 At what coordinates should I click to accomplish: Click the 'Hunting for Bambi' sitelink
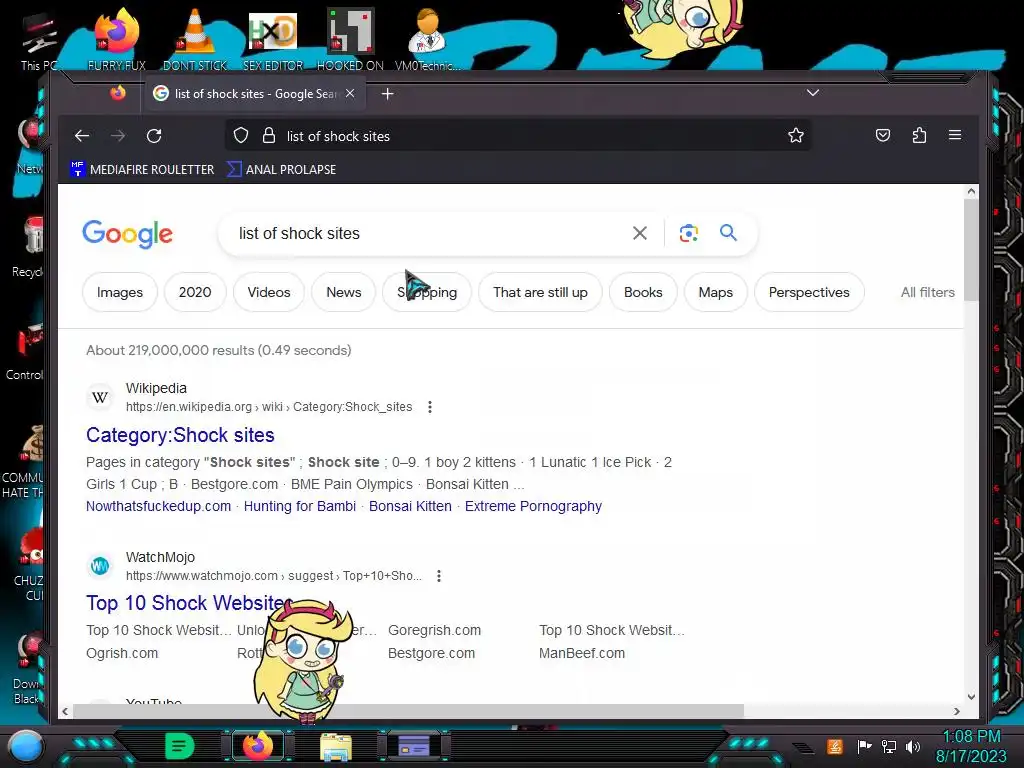(300, 506)
